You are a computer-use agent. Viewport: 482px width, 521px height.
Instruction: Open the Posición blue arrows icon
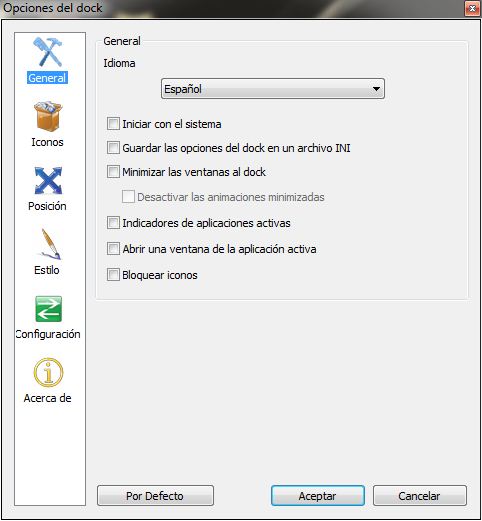[48, 180]
